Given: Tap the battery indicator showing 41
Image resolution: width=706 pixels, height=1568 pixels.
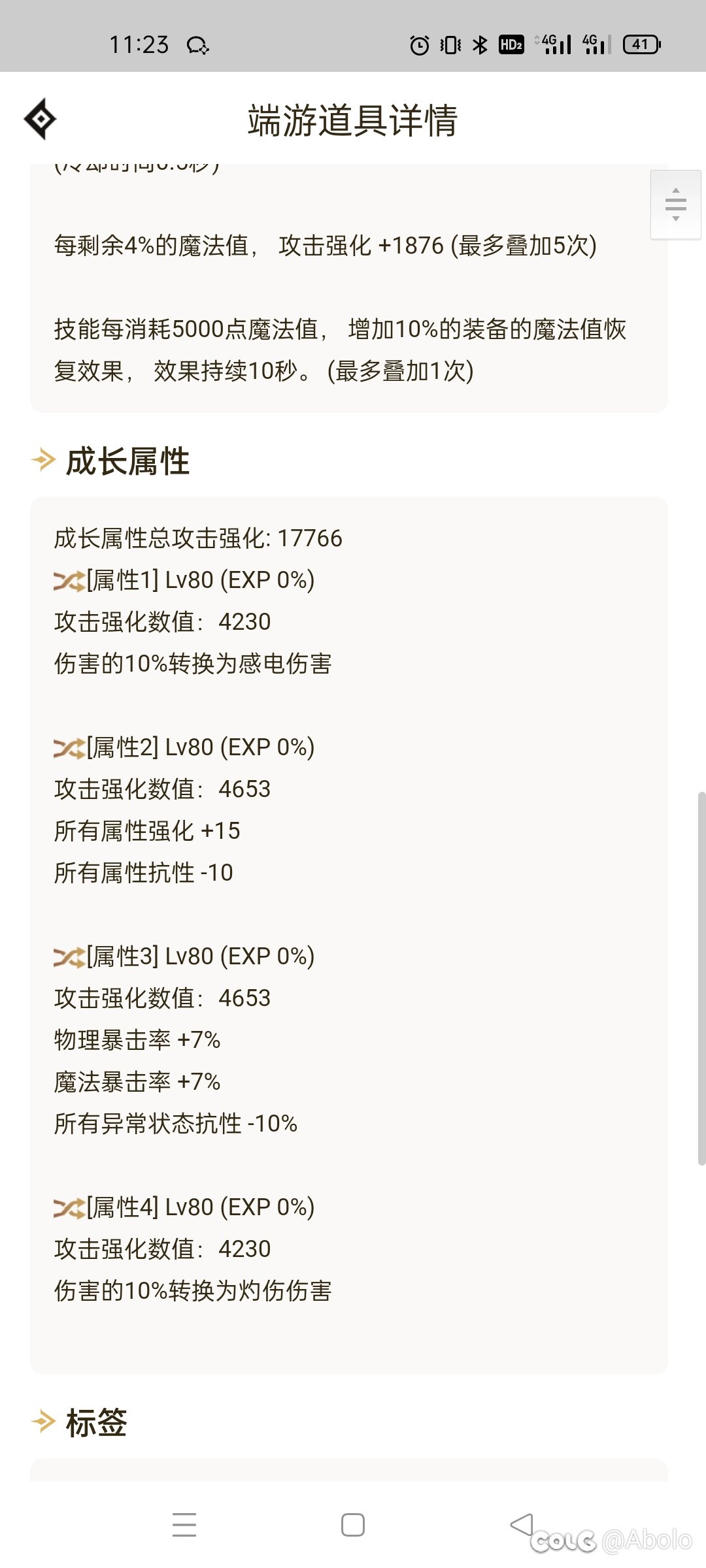Looking at the screenshot, I should tap(642, 44).
